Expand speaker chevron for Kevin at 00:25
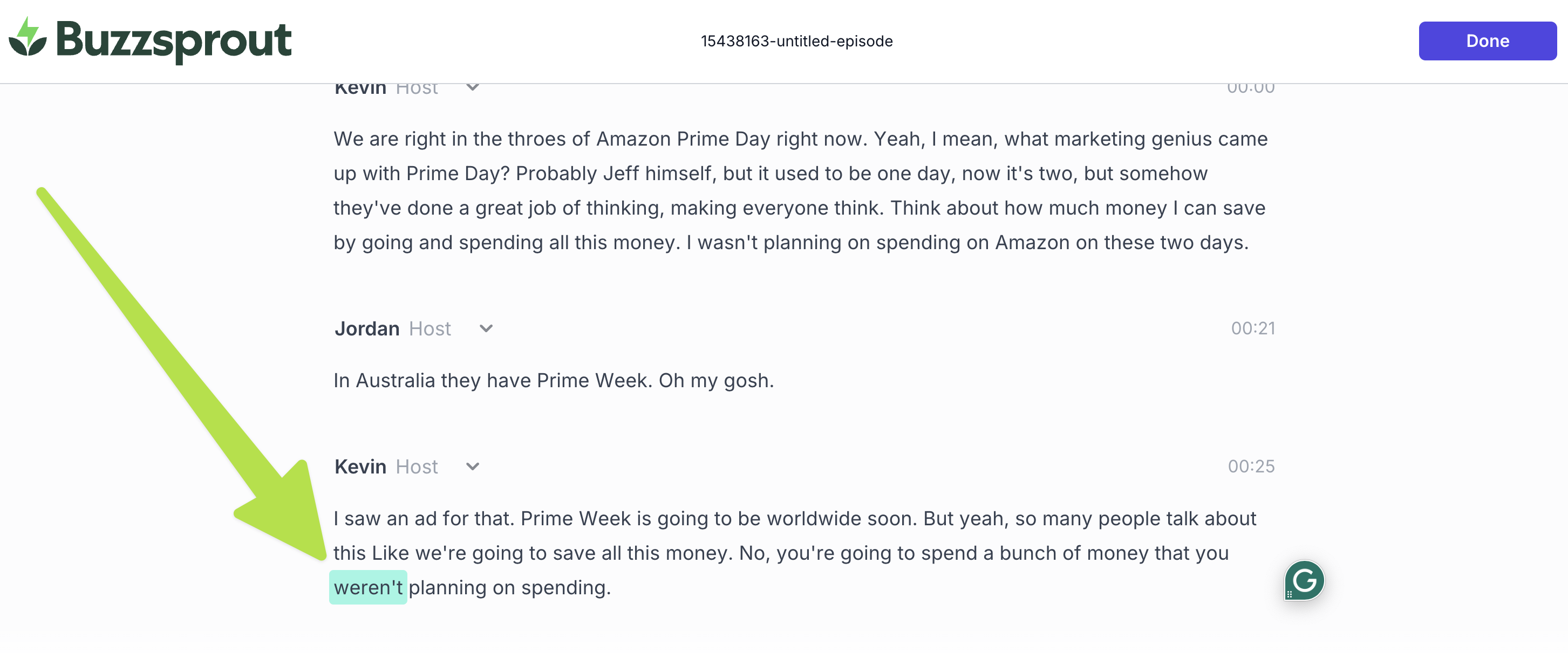 pos(472,466)
